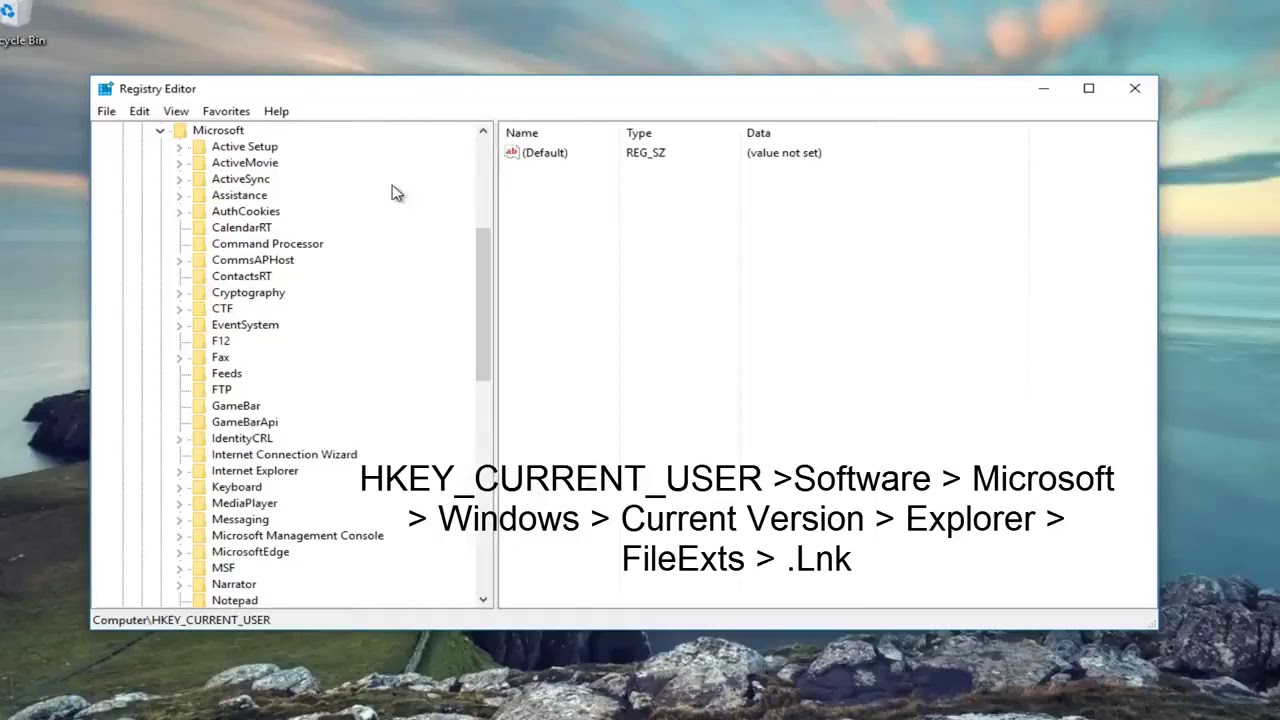The height and width of the screenshot is (720, 1280).
Task: Click the (value not set) data cell
Action: (784, 152)
